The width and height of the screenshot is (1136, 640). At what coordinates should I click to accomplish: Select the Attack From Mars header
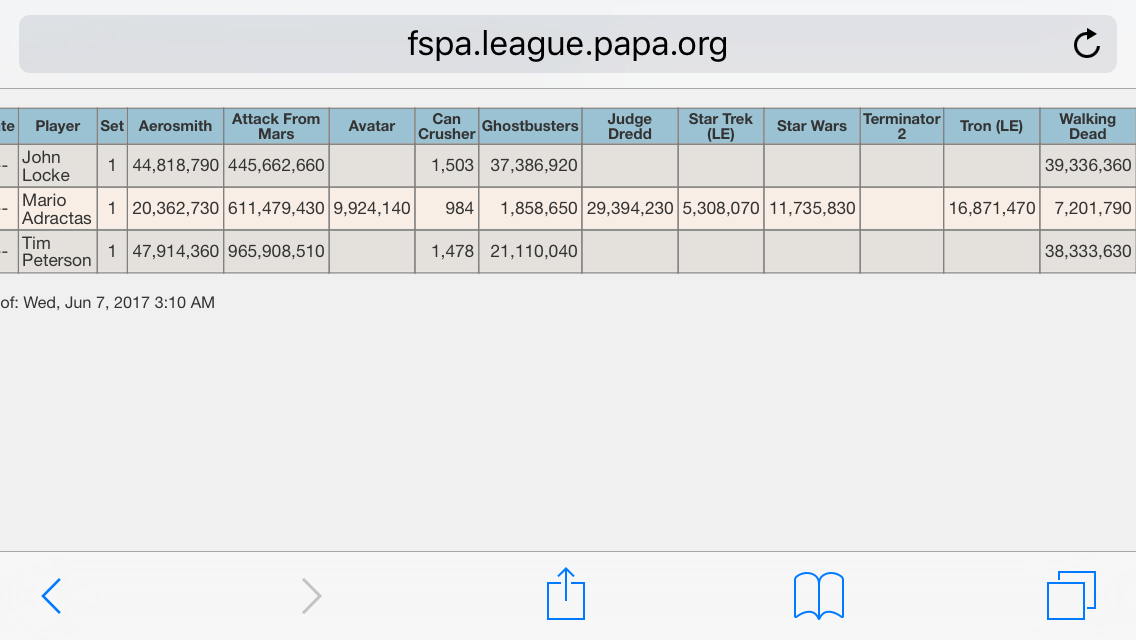coord(276,126)
